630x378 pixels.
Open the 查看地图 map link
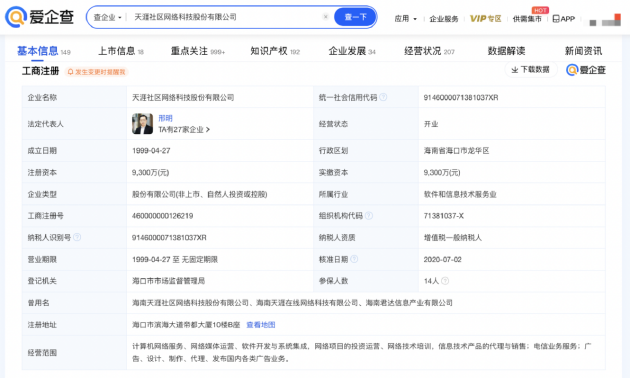(x=261, y=325)
